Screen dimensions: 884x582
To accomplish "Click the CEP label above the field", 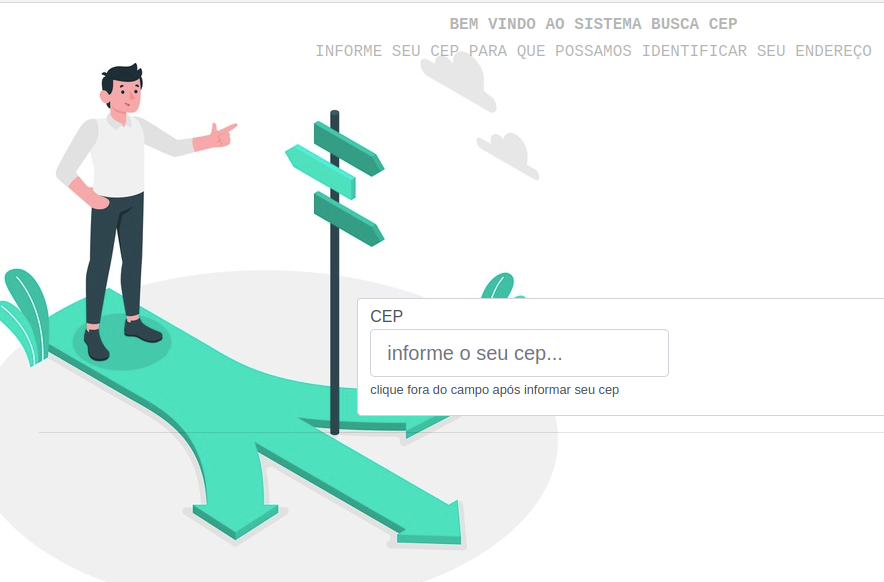I will point(386,316).
